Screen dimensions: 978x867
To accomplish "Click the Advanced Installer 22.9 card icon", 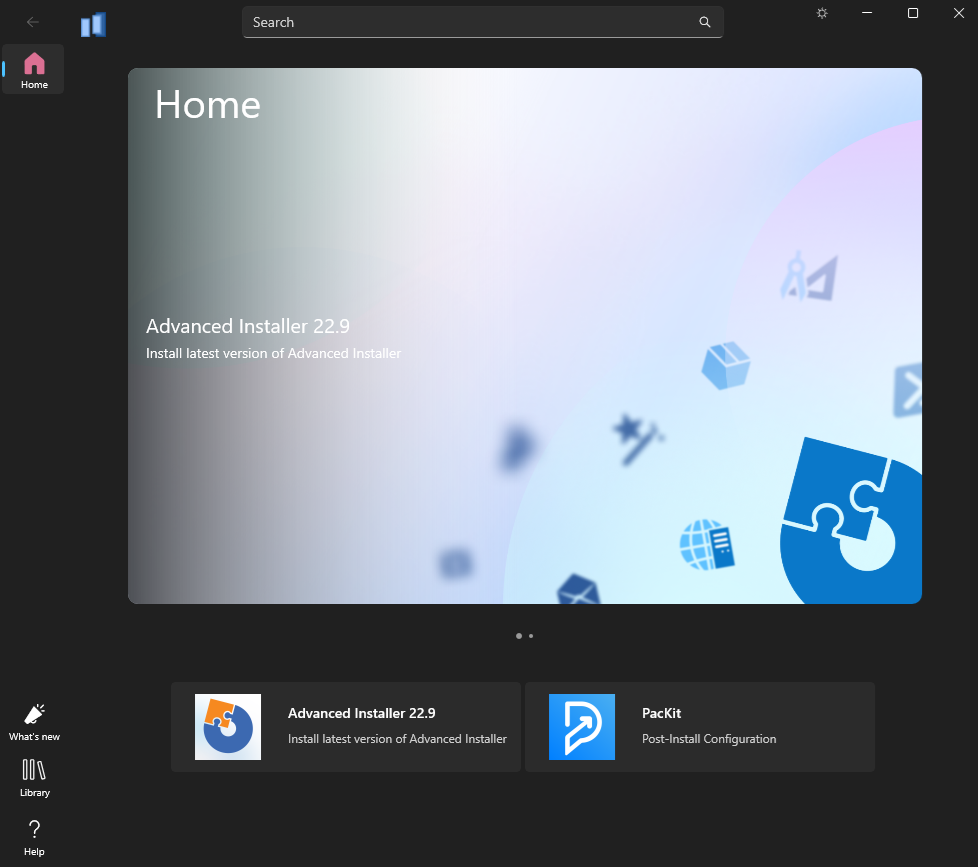I will (228, 727).
